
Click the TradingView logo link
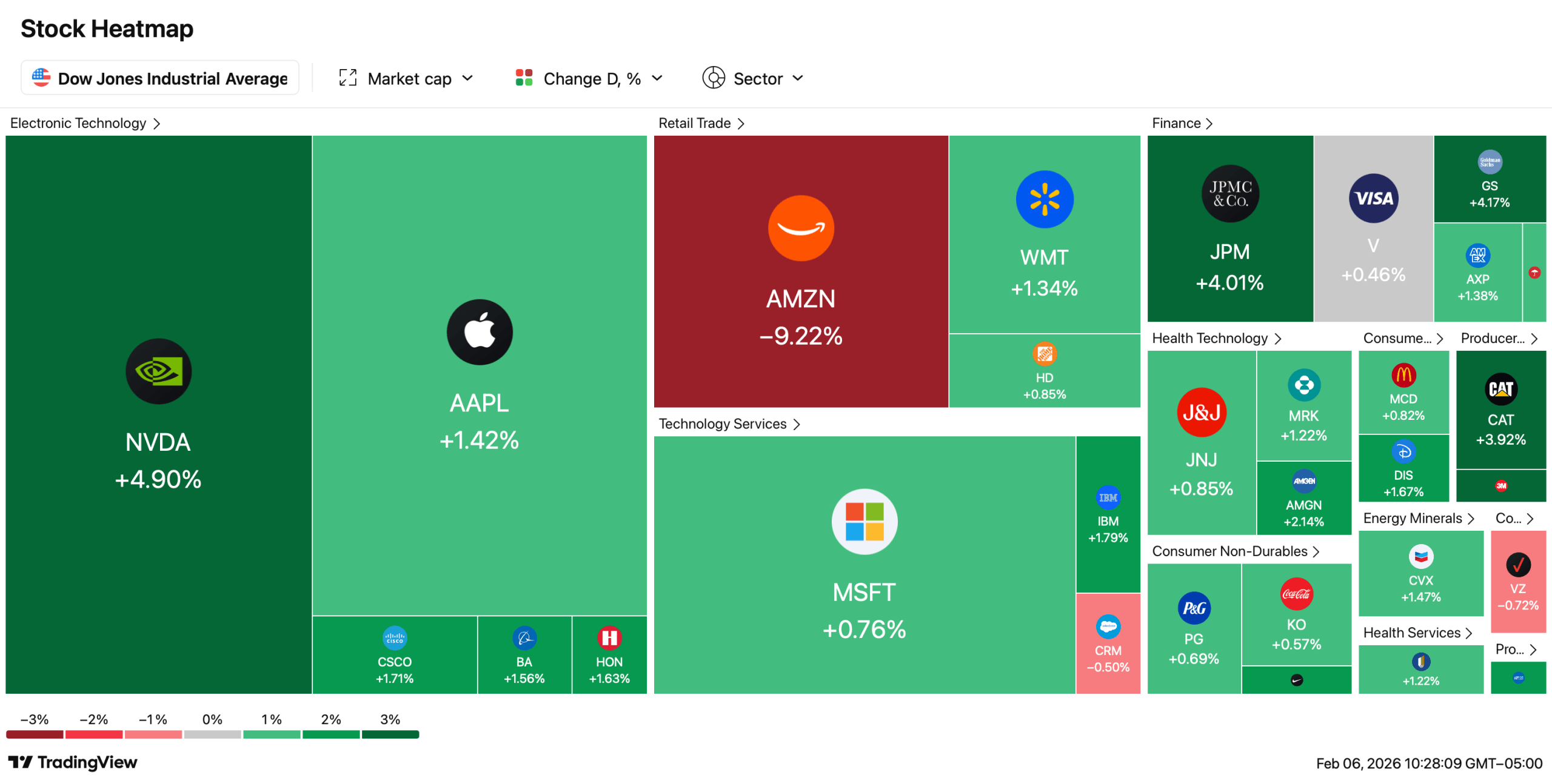(x=73, y=762)
